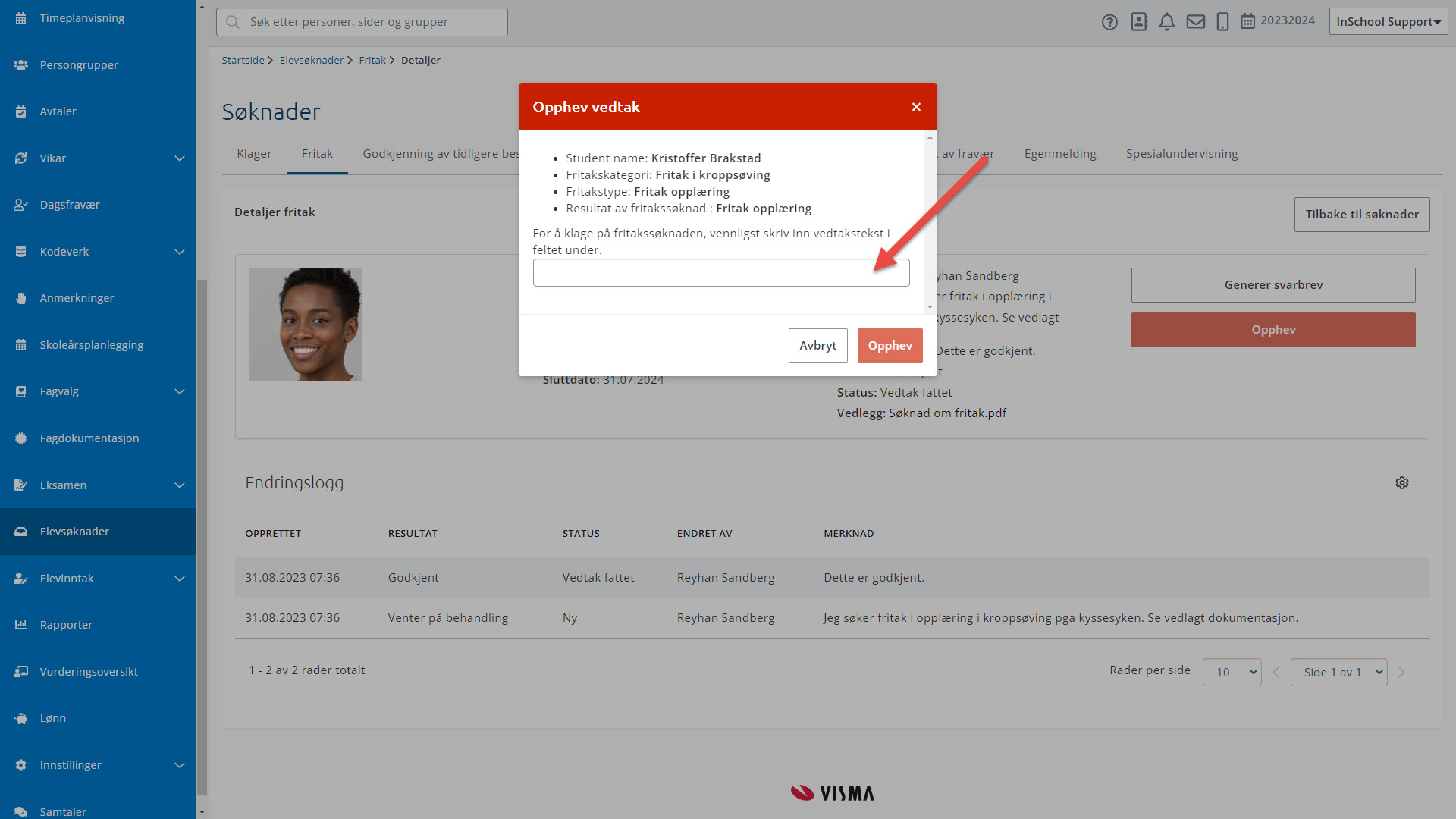Click Rapporter chart icon
This screenshot has width=1456, height=819.
21,625
